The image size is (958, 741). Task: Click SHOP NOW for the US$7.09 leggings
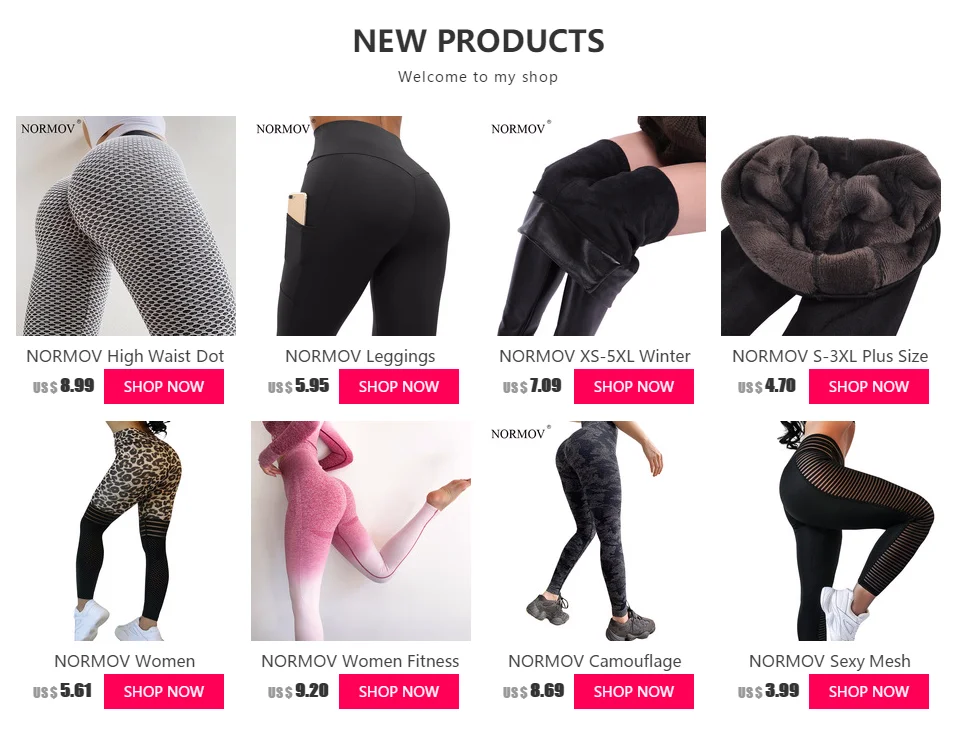(634, 386)
